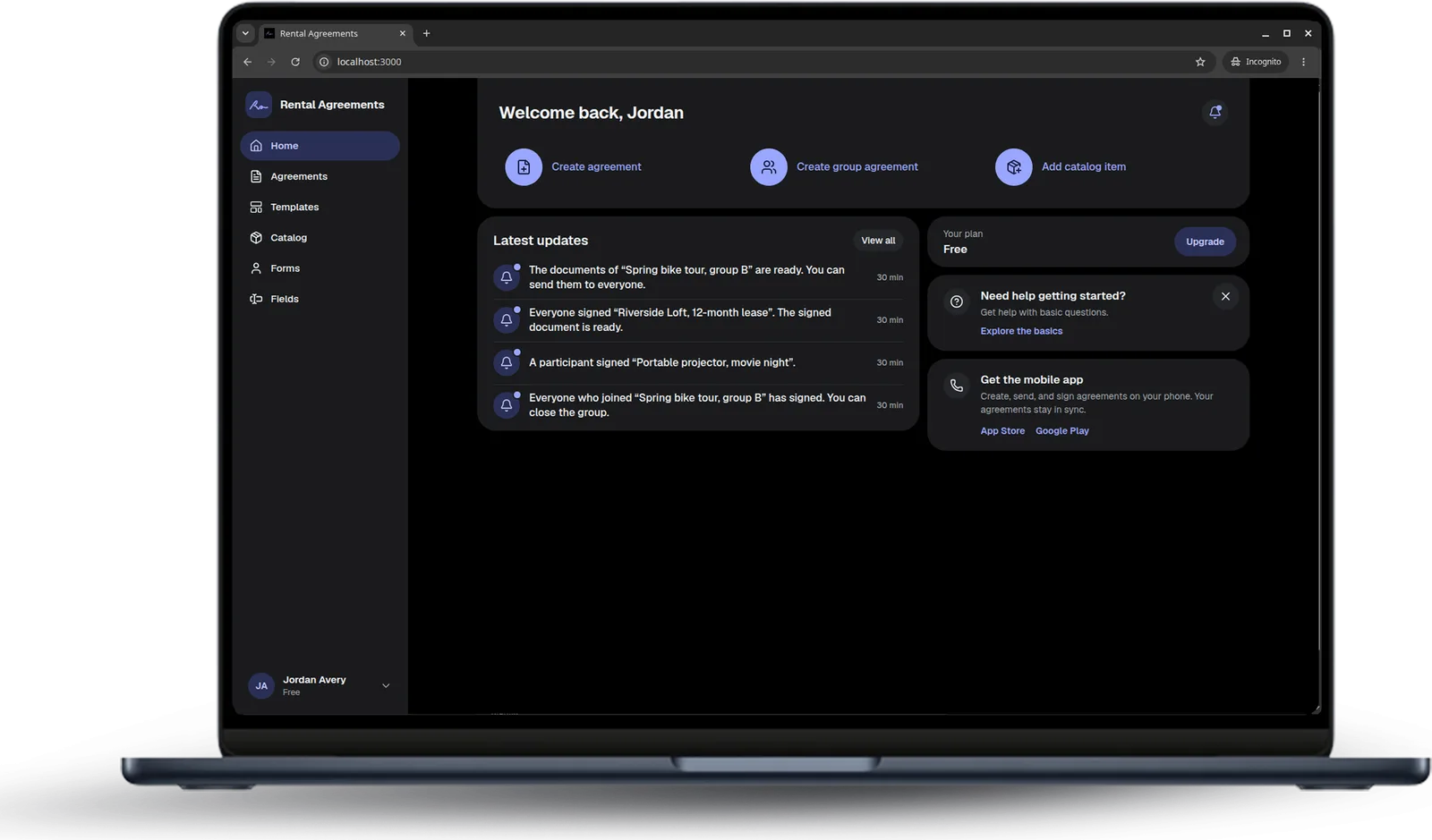Image resolution: width=1432 pixels, height=840 pixels.
Task: Click bell icon beside Portable projector update
Action: point(507,362)
